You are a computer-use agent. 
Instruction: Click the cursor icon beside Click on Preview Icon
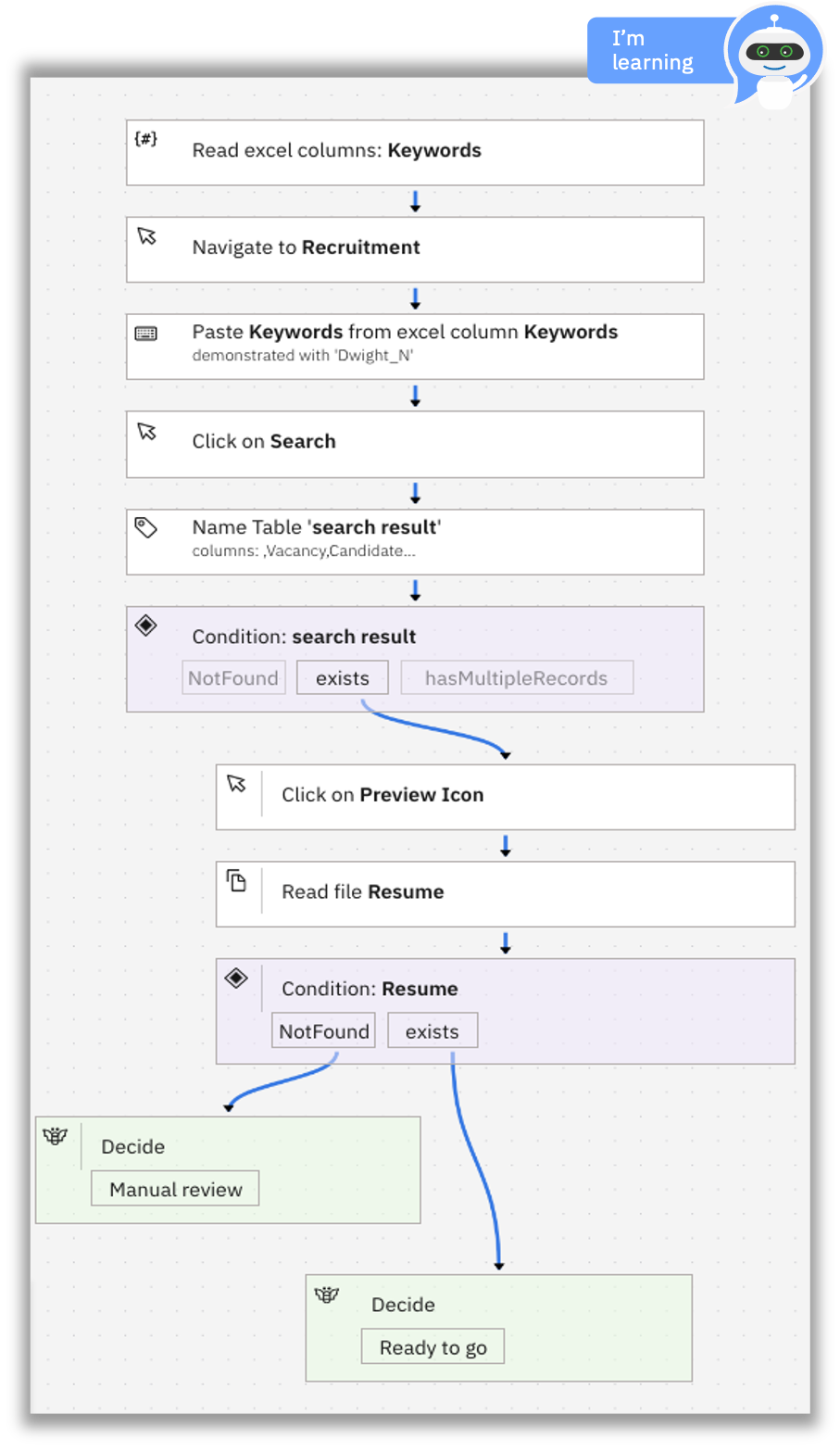click(236, 784)
